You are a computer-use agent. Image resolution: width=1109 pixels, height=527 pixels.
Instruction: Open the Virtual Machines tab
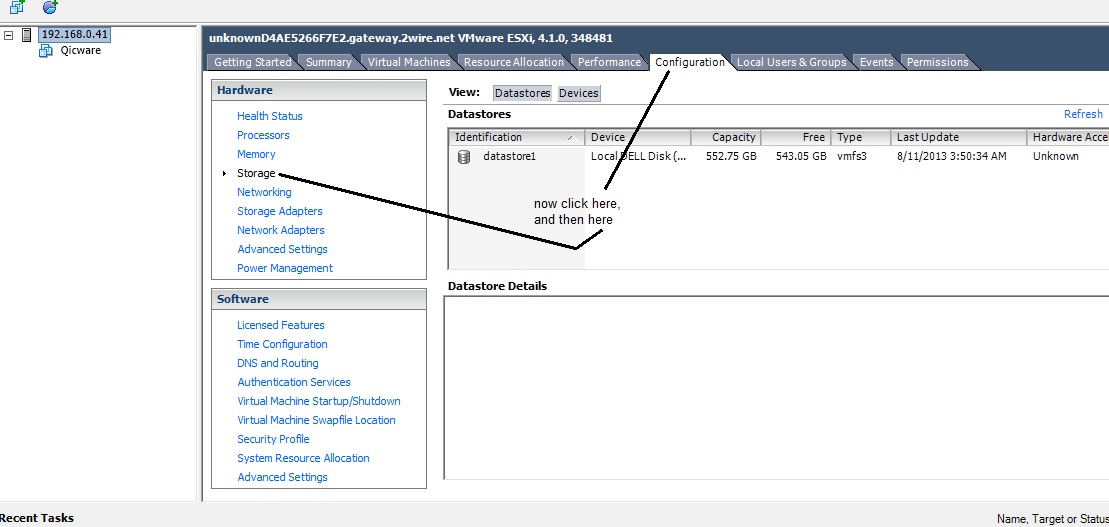tap(409, 62)
